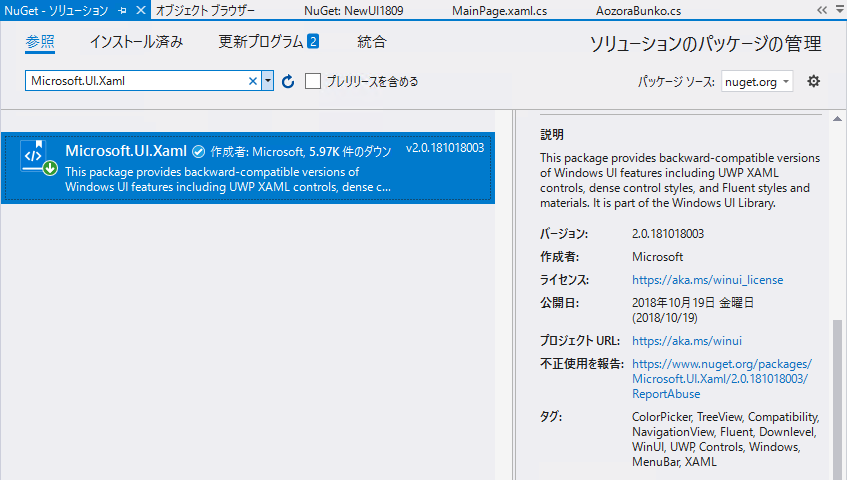This screenshot has height=480, width=847.
Task: Switch to the 統合 tab
Action: pos(372,42)
